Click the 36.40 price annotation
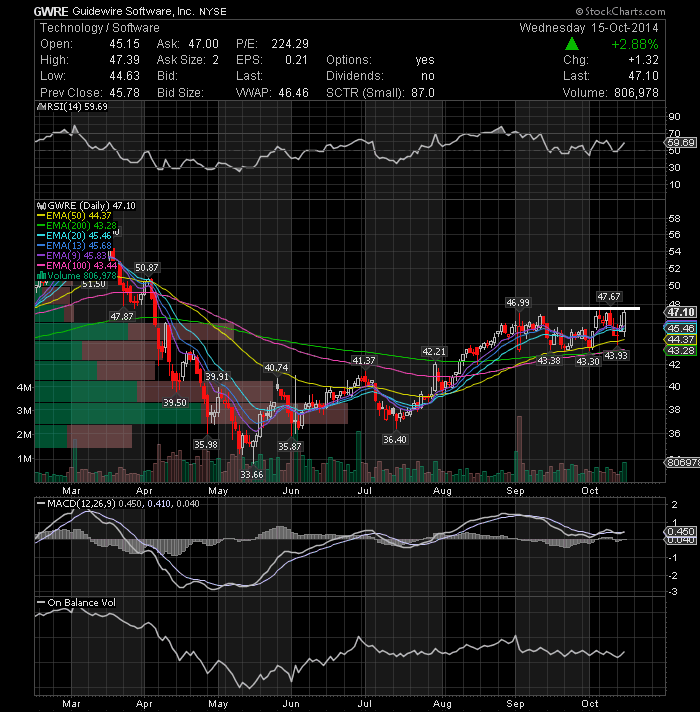Viewport: 700px width, 712px height. (x=394, y=439)
